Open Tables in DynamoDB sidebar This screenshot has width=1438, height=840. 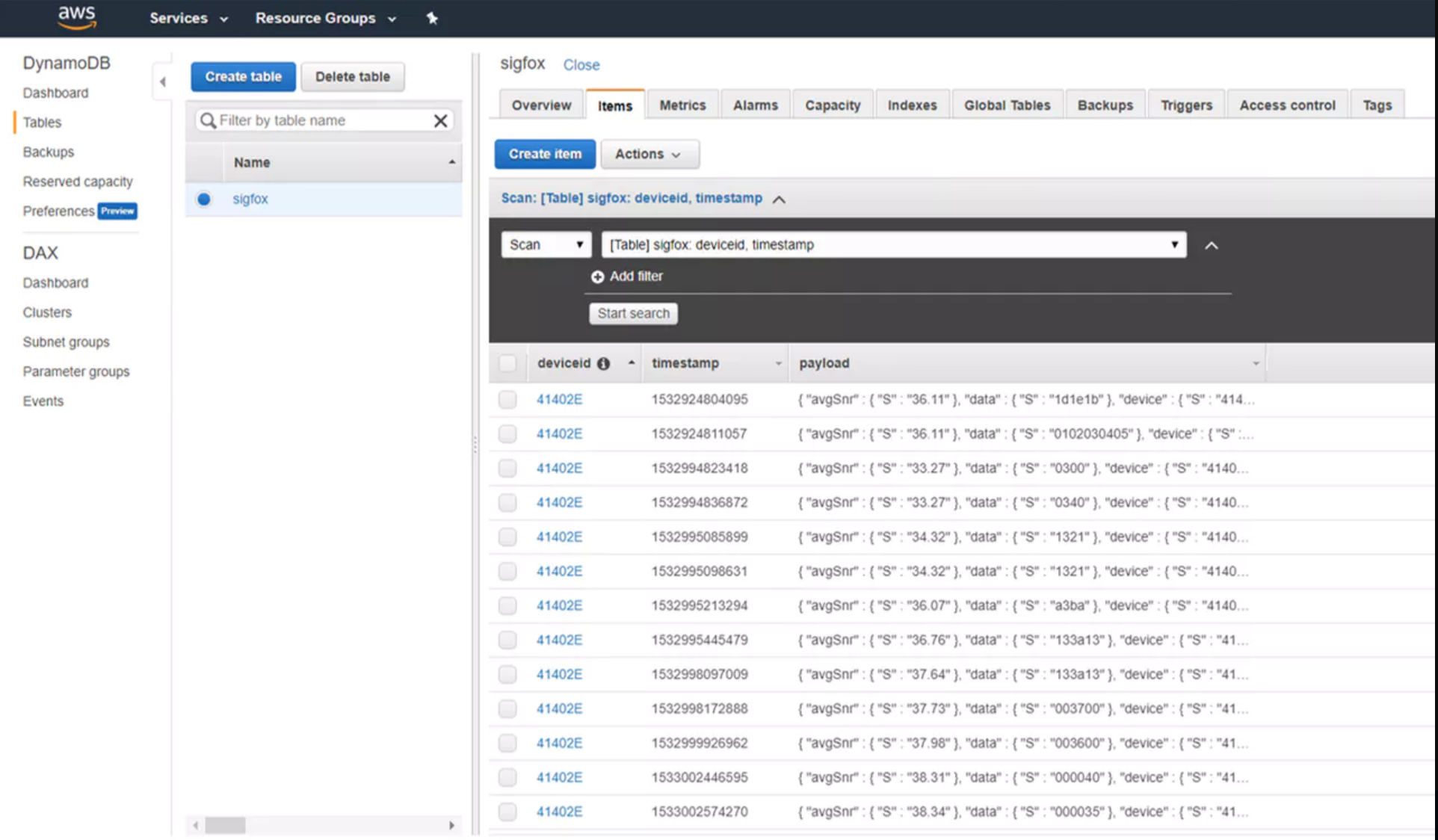click(42, 122)
